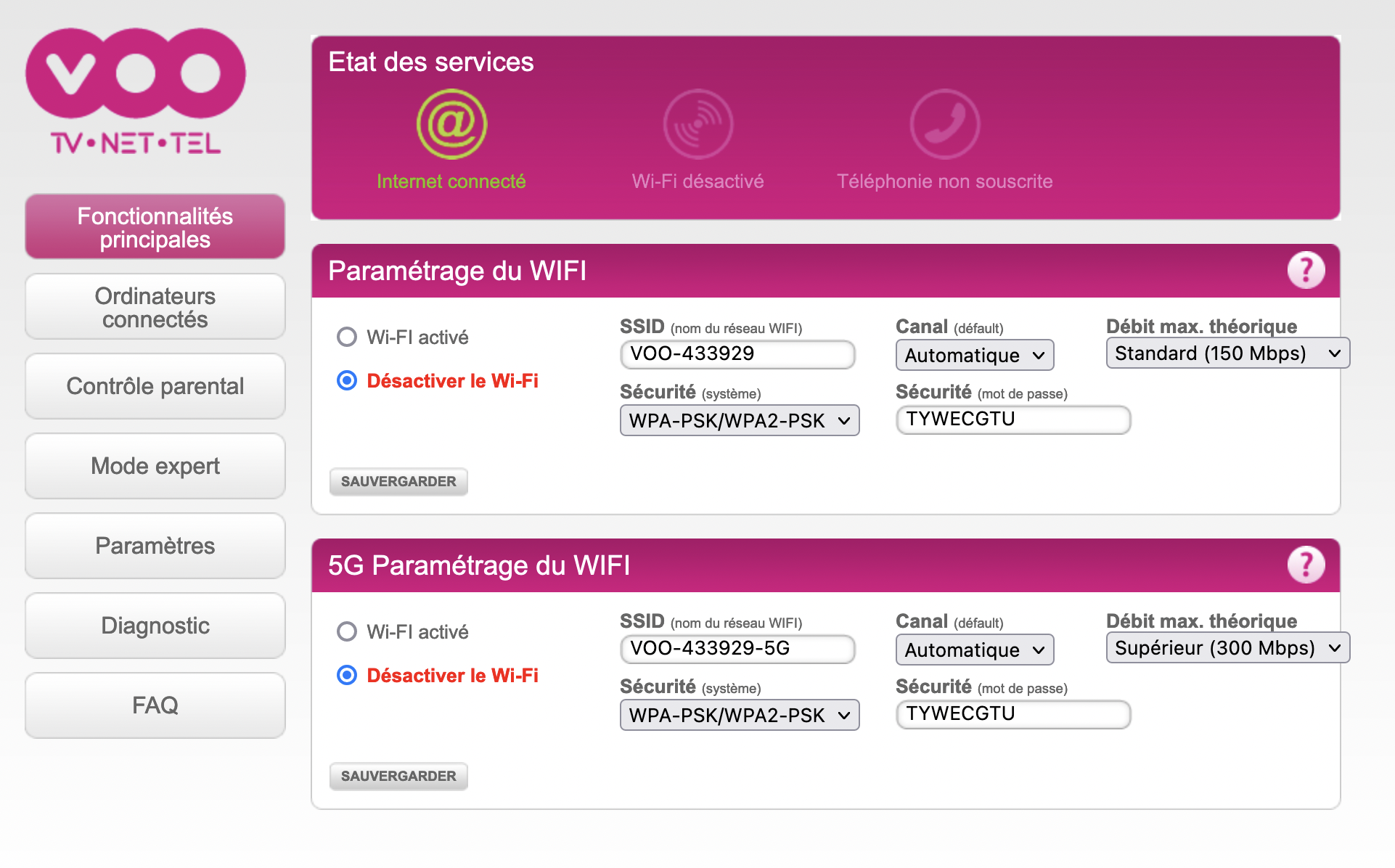Open the 5G WPA-PSK/WPA2-PSK security dropdown
The width and height of the screenshot is (1395, 868).
tap(739, 716)
